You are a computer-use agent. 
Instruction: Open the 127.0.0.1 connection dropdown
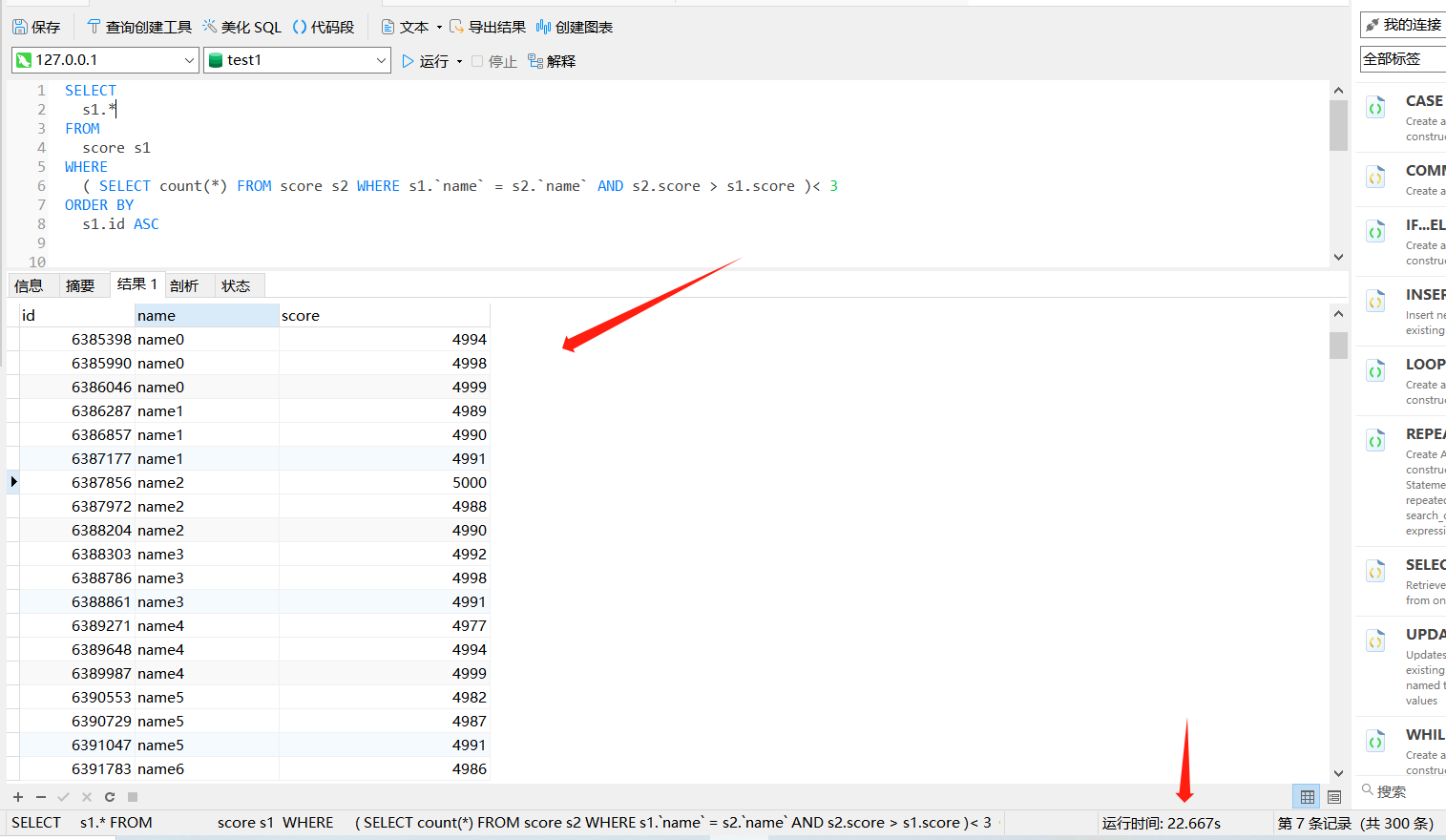click(105, 60)
